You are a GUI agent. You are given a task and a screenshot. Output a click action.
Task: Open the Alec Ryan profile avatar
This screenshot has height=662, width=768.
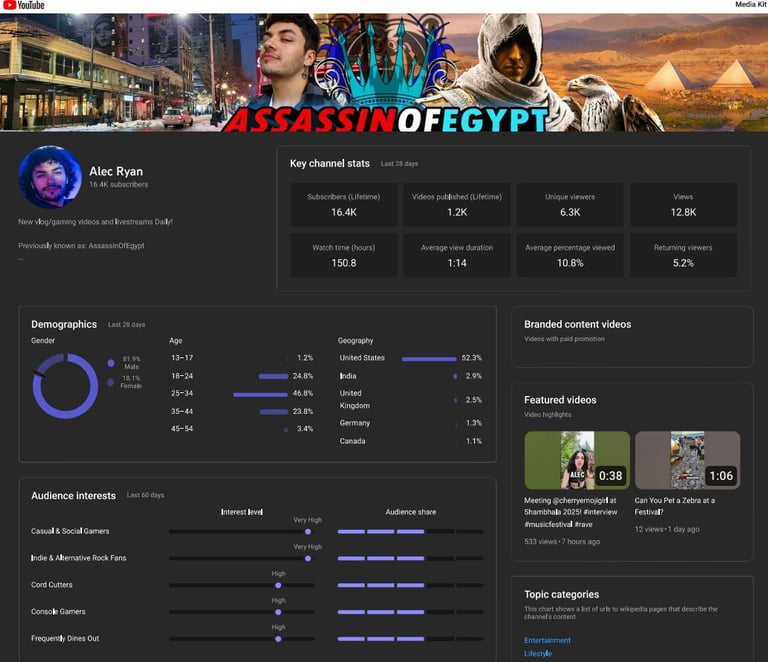50,177
